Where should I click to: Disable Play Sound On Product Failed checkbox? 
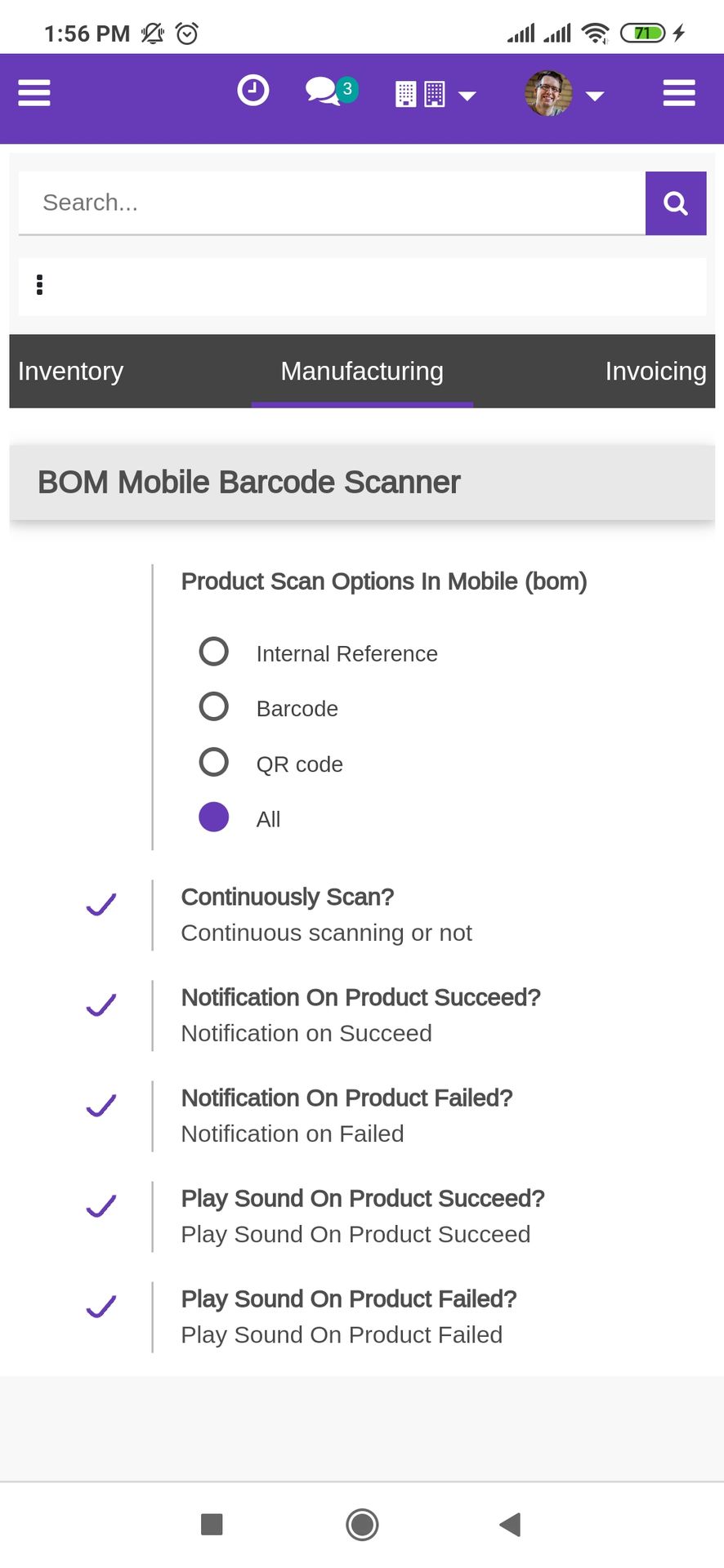pyautogui.click(x=101, y=1307)
